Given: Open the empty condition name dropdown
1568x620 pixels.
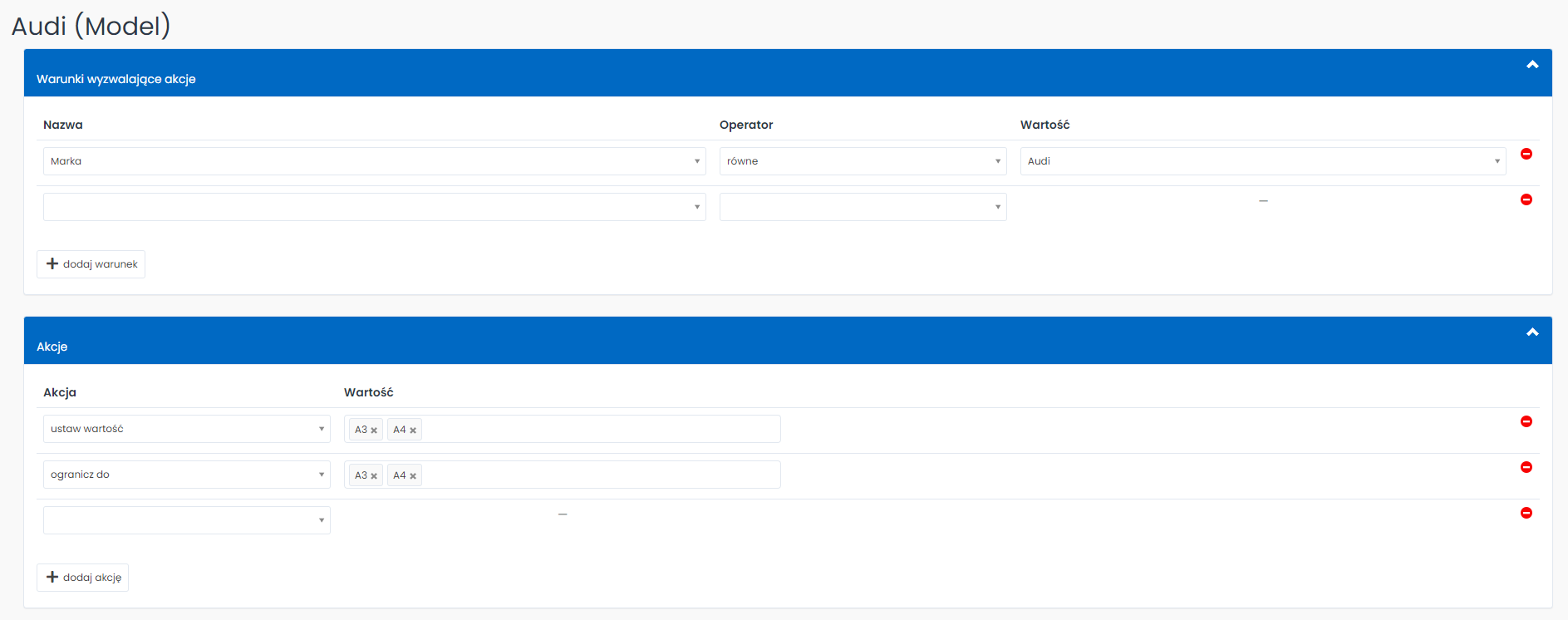Looking at the screenshot, I should tap(374, 207).
